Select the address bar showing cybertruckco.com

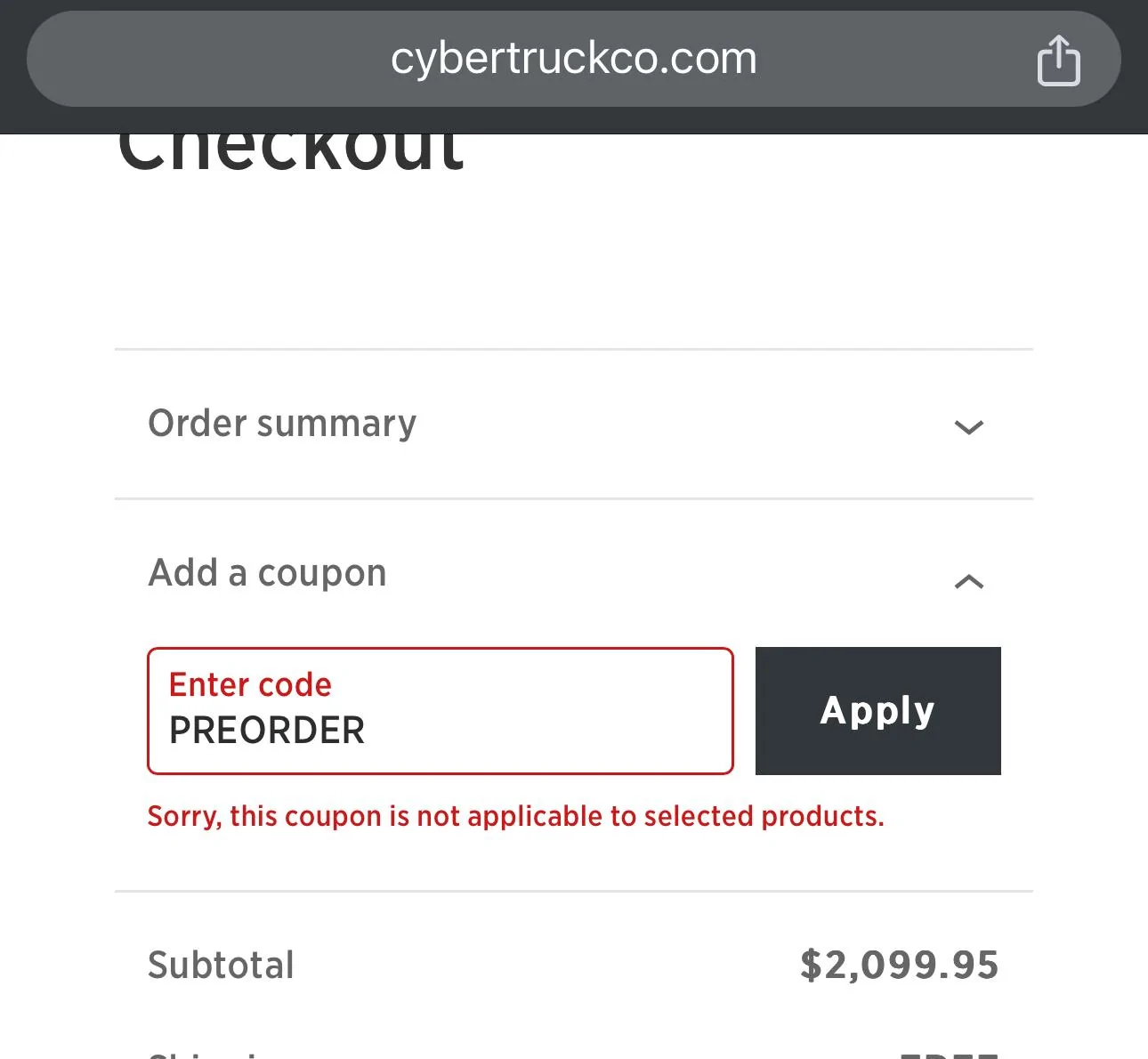coord(573,59)
